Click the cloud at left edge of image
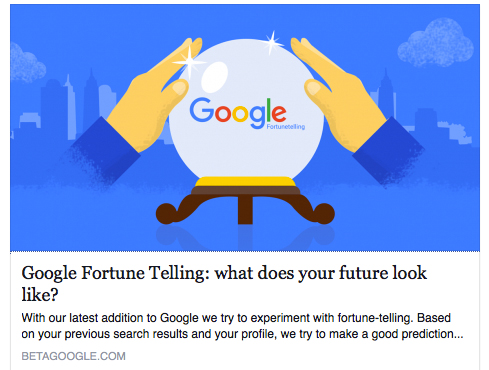The width and height of the screenshot is (489, 370). pos(27,63)
